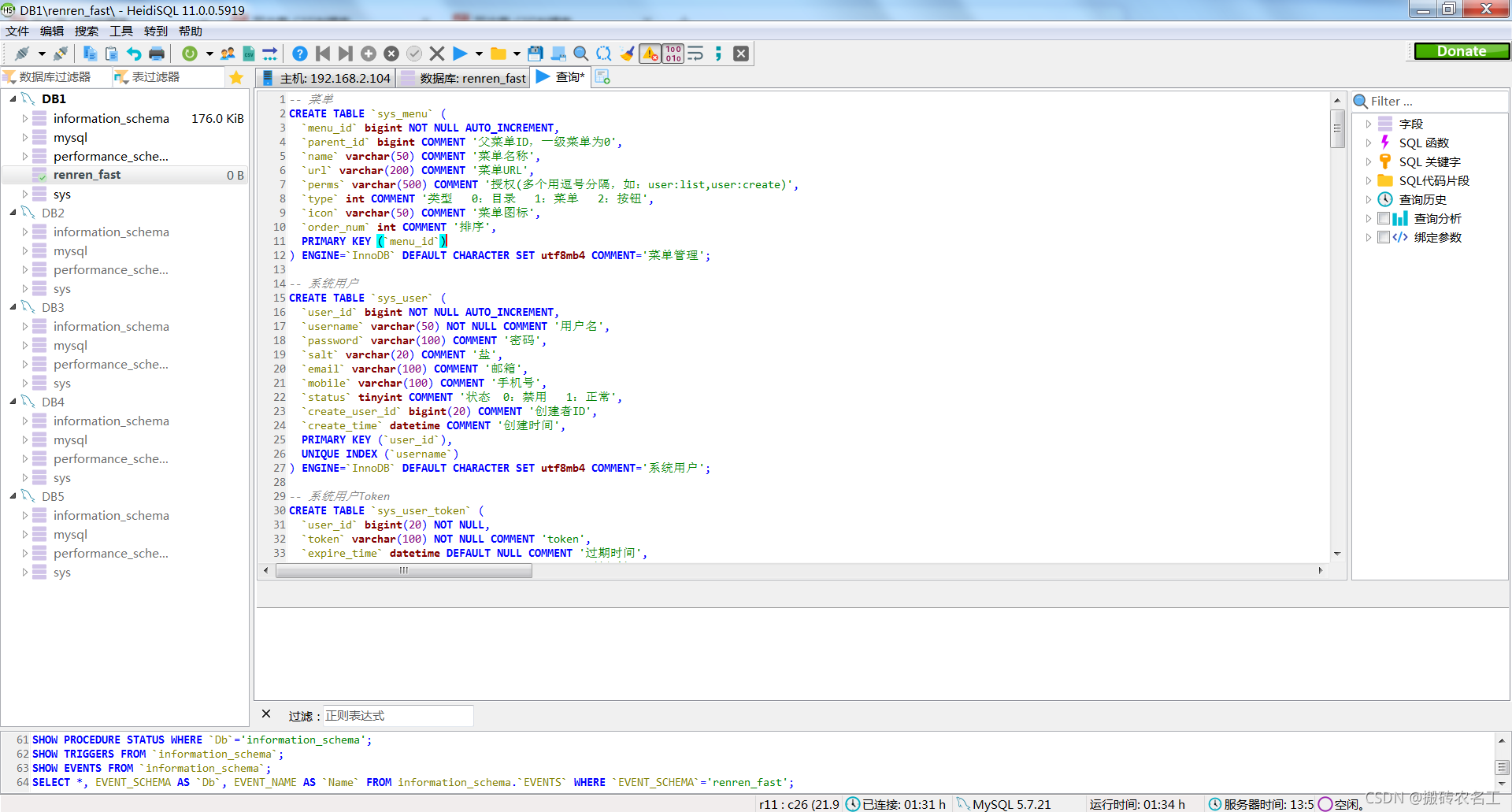Toggle stop-on-errors warning button
Image resolution: width=1512 pixels, height=812 pixels.
point(650,54)
